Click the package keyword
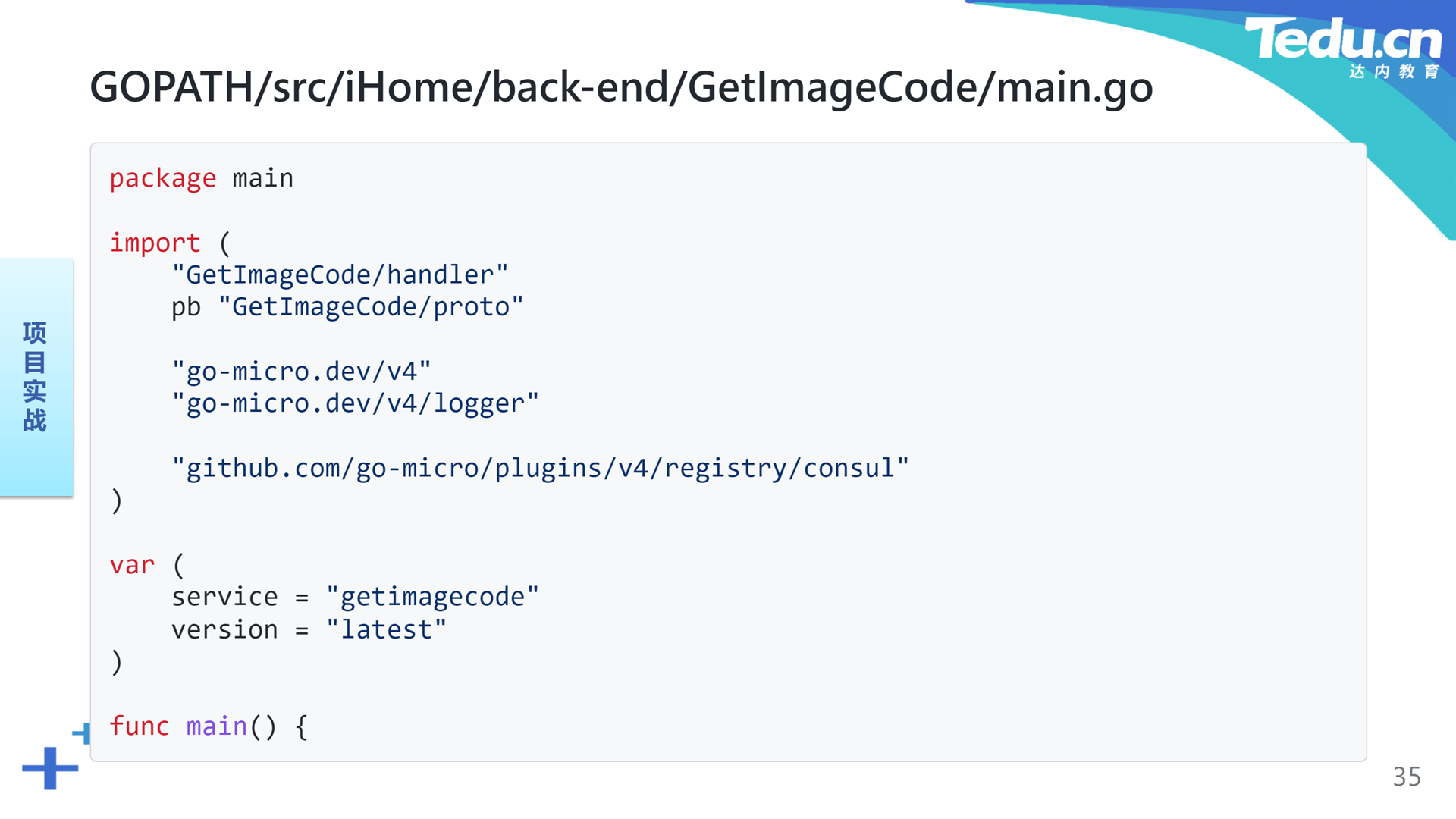 [x=163, y=178]
